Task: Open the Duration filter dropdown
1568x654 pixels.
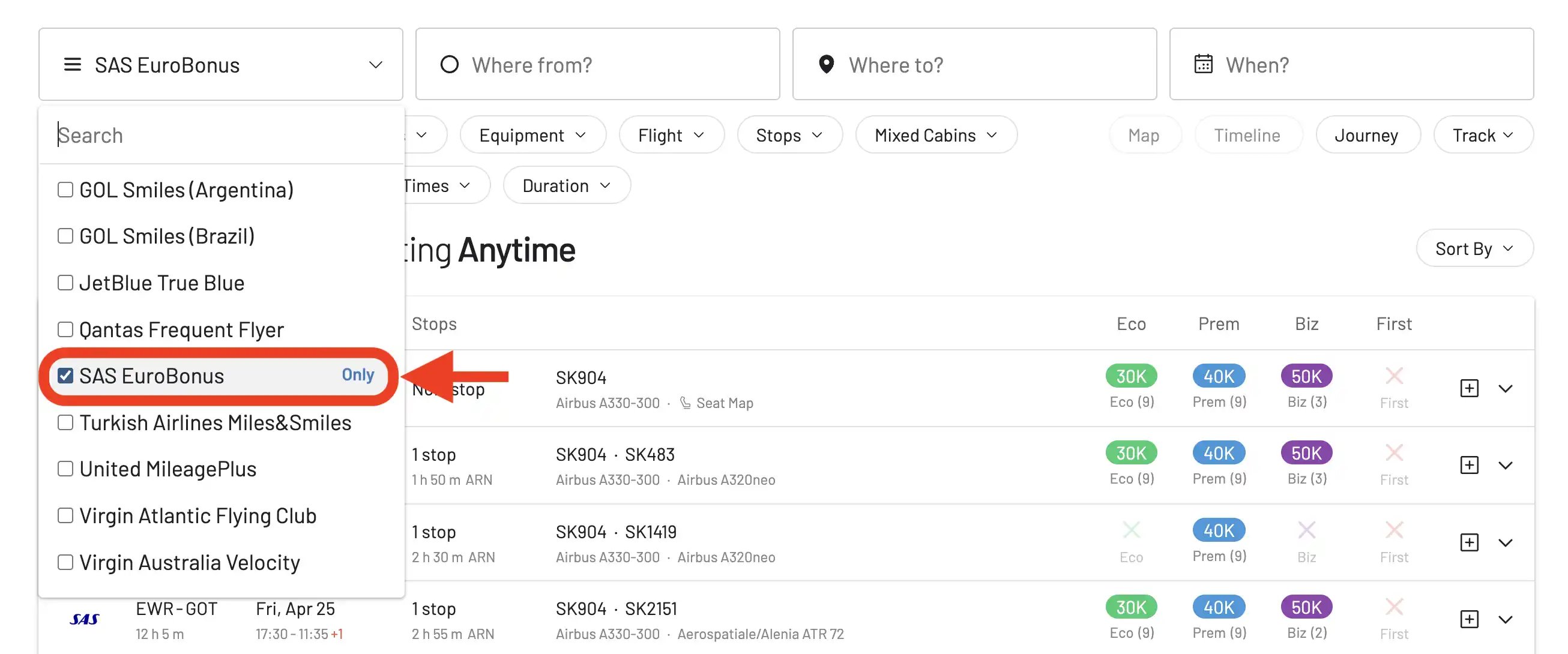Action: (x=567, y=185)
